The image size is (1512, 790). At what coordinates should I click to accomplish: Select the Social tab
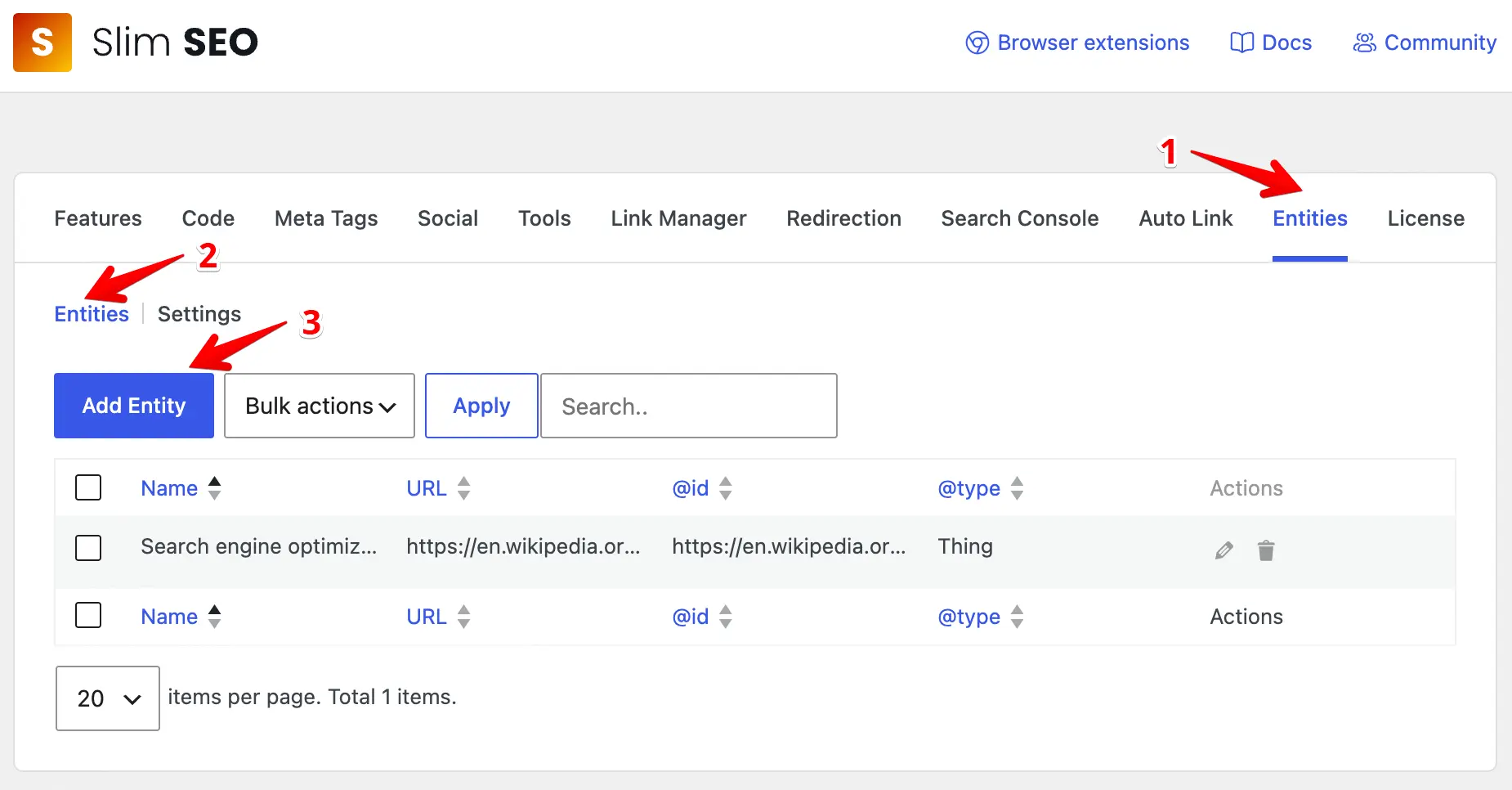click(448, 218)
